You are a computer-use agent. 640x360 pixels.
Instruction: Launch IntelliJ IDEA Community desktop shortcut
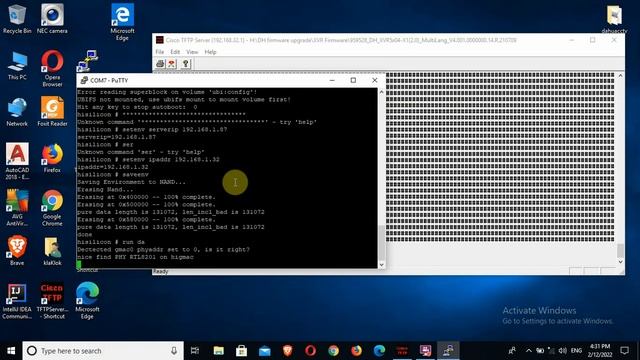coord(17,301)
